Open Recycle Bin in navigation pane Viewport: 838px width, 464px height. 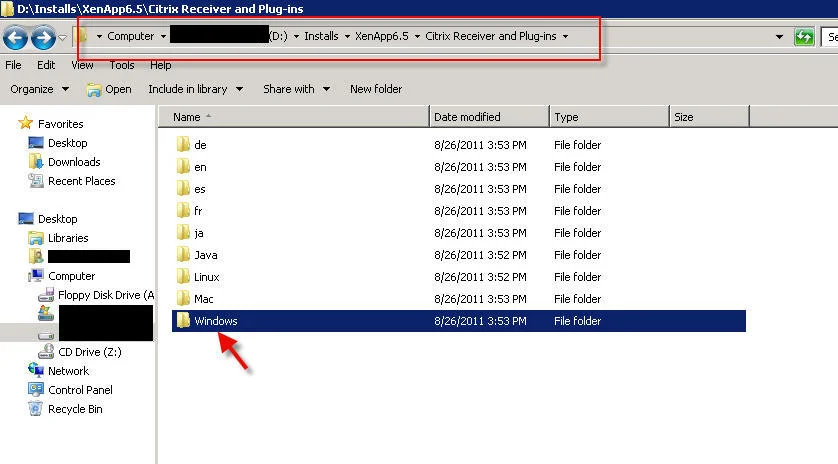click(x=75, y=409)
